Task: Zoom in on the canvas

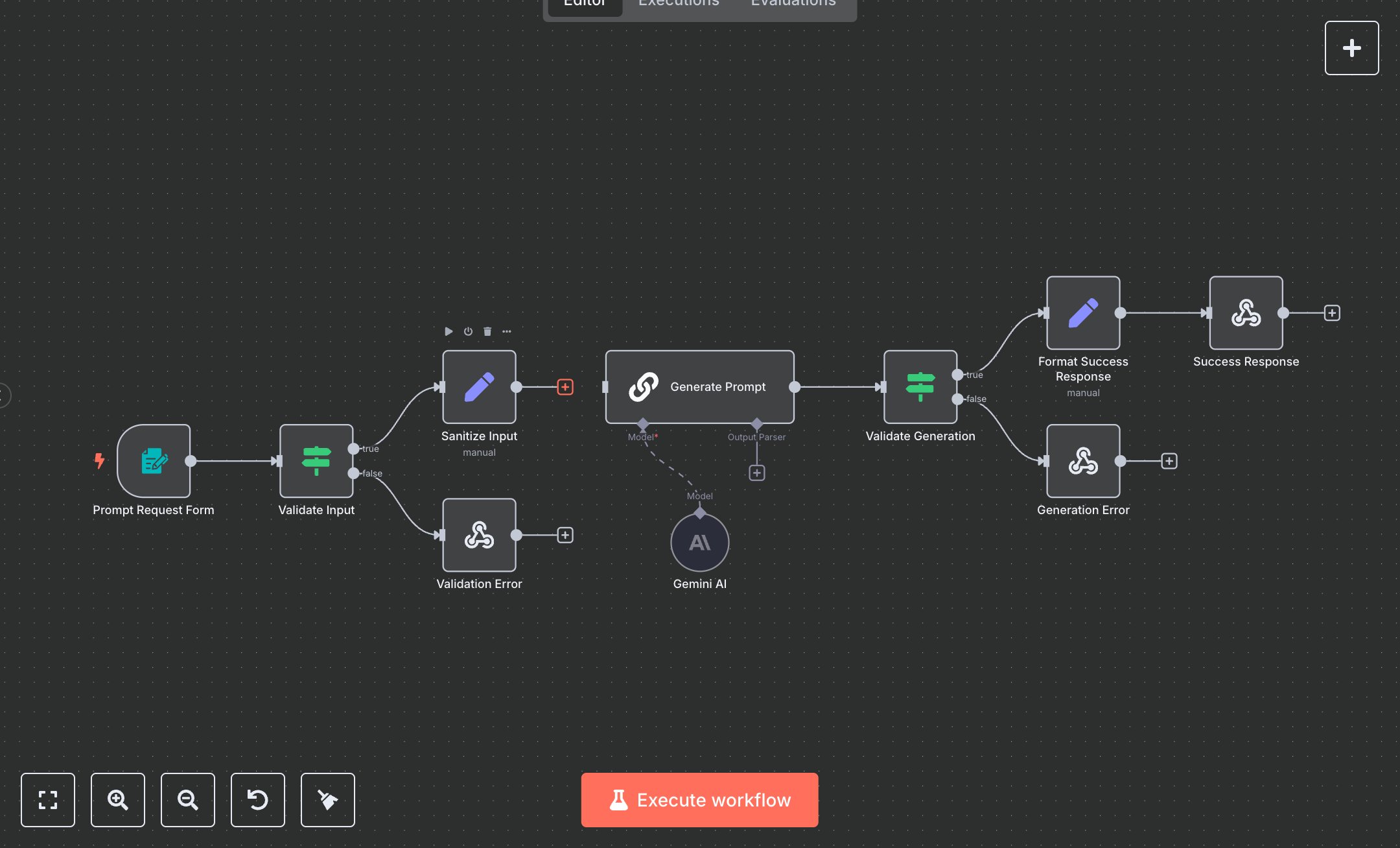Action: click(117, 800)
